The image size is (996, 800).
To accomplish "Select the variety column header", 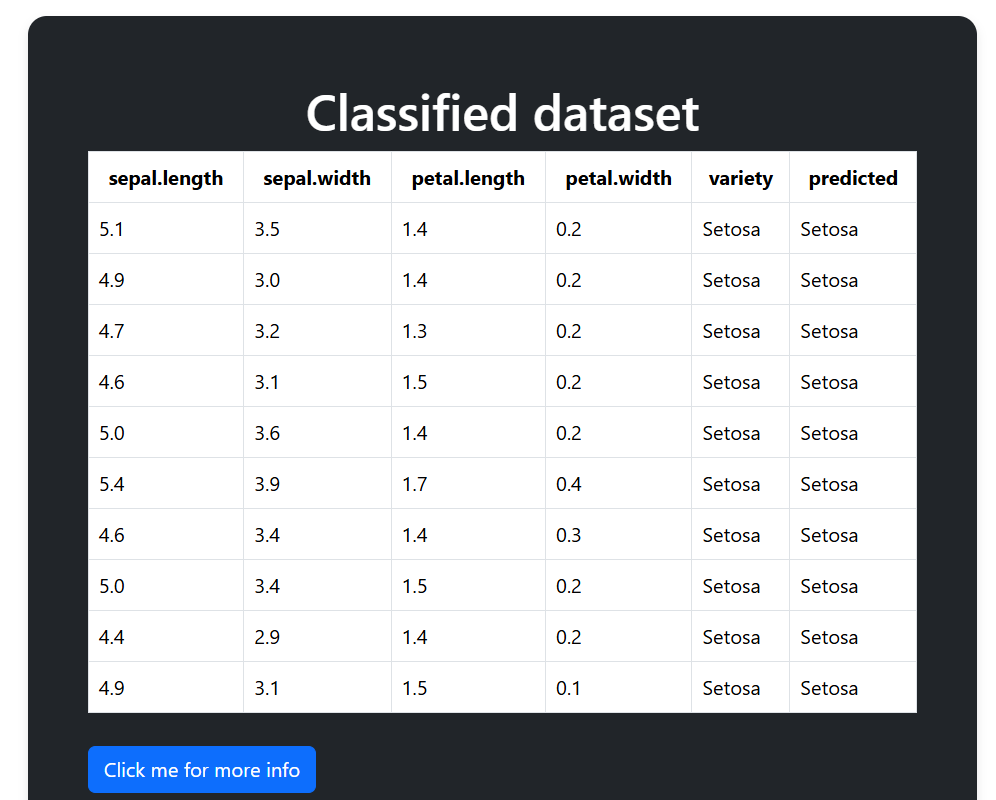I will coord(741,178).
